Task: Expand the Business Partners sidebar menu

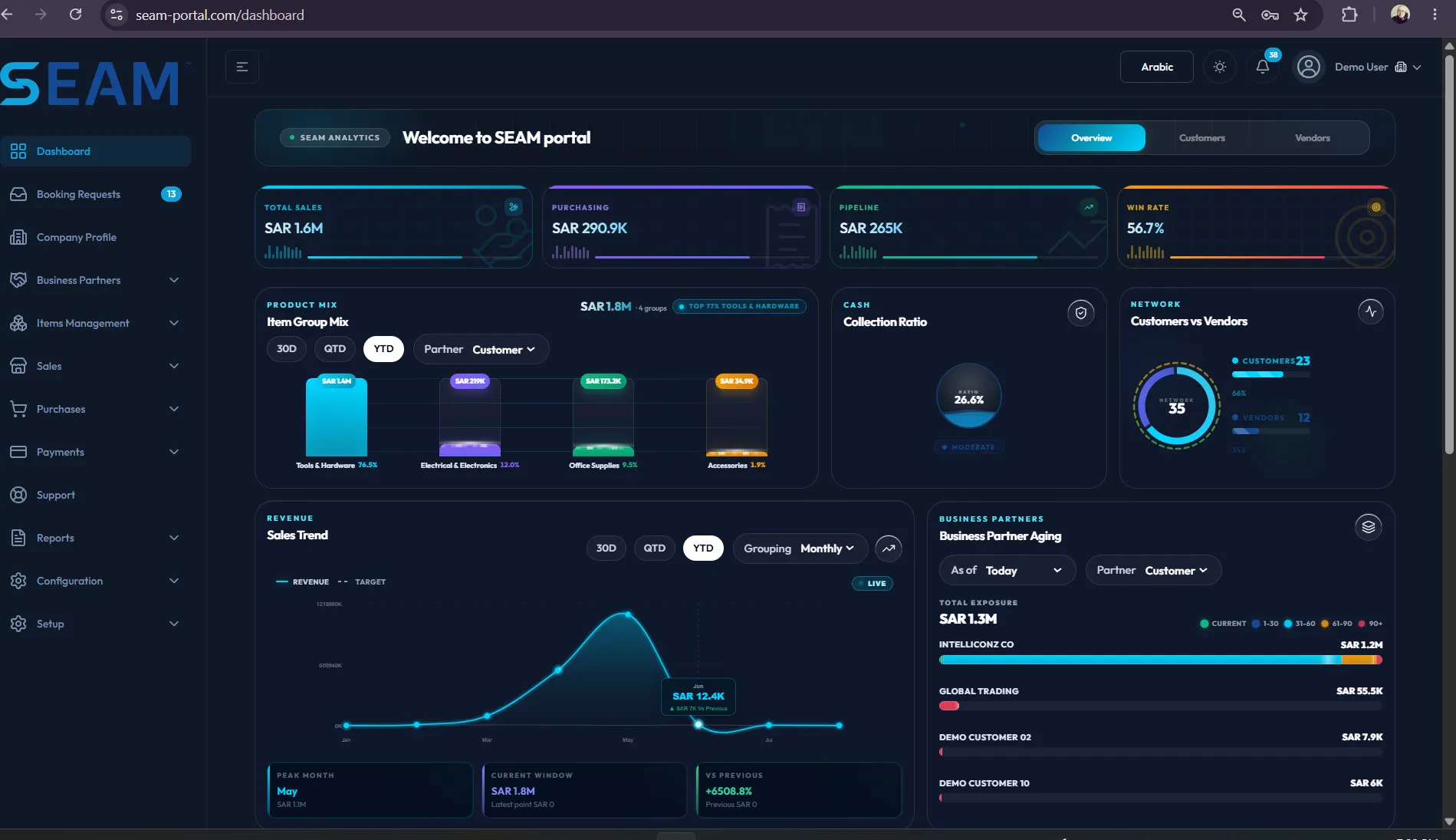Action: pos(96,280)
